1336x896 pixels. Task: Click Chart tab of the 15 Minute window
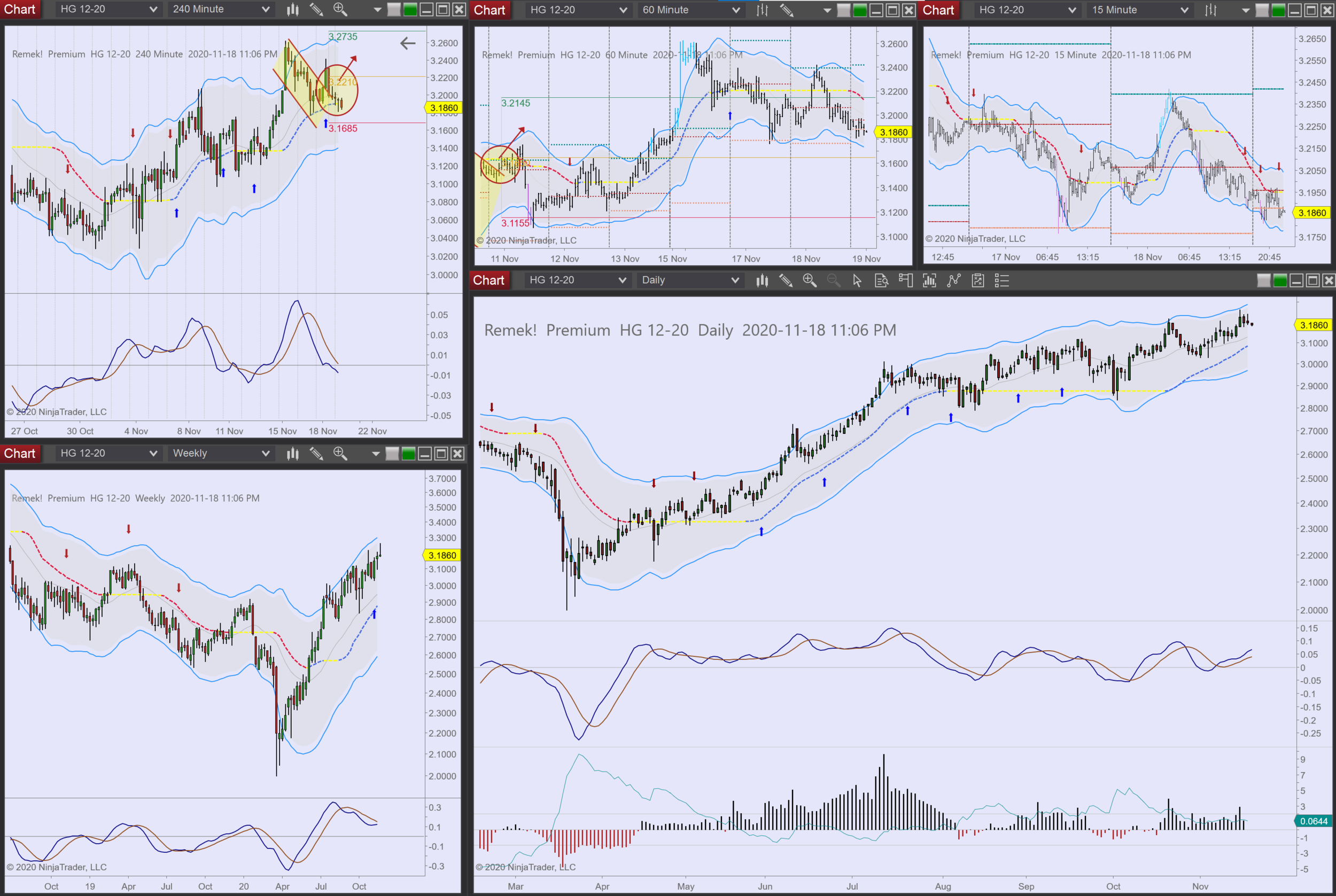(938, 10)
